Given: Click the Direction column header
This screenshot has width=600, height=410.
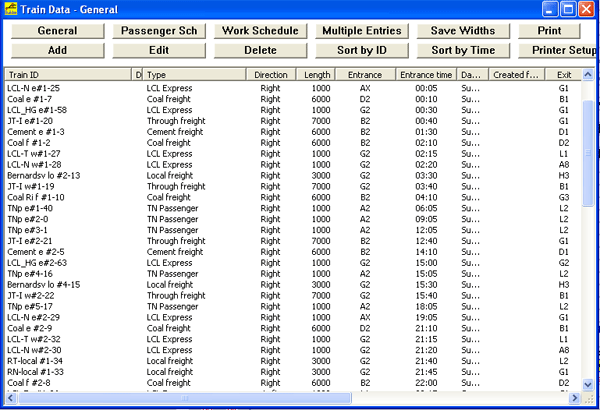Looking at the screenshot, I should click(271, 75).
